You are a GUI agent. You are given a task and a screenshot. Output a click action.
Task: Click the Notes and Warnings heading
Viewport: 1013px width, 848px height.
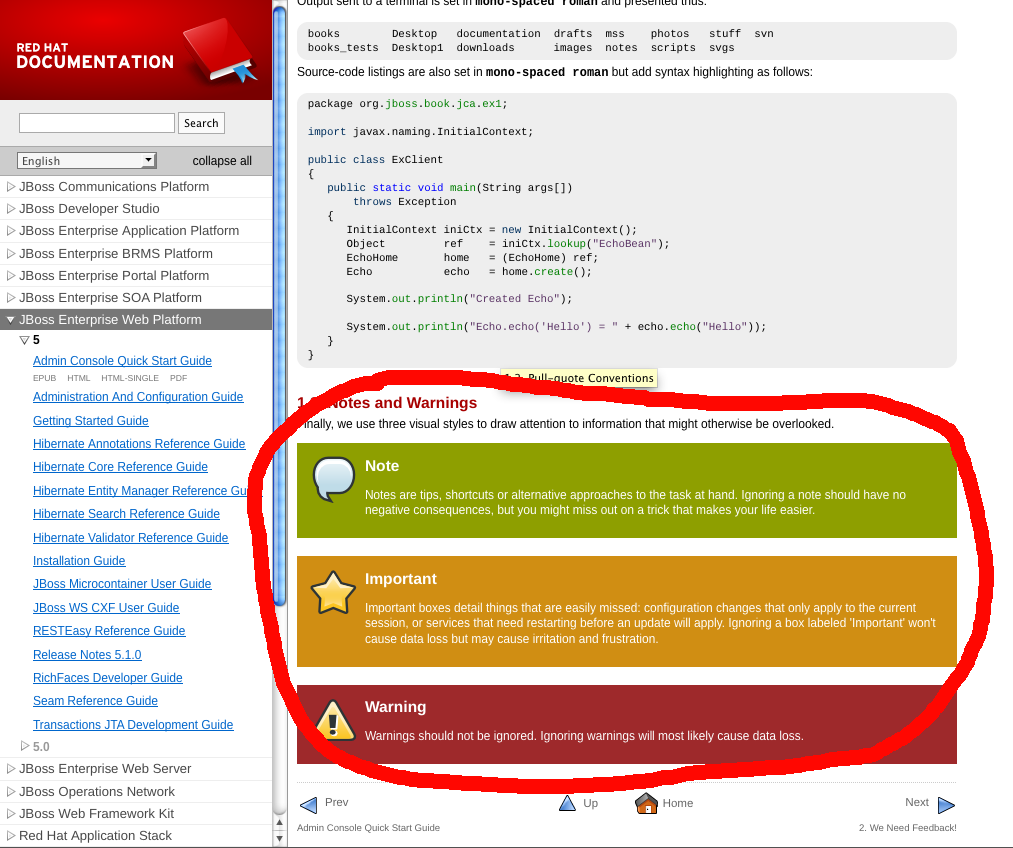pyautogui.click(x=387, y=402)
